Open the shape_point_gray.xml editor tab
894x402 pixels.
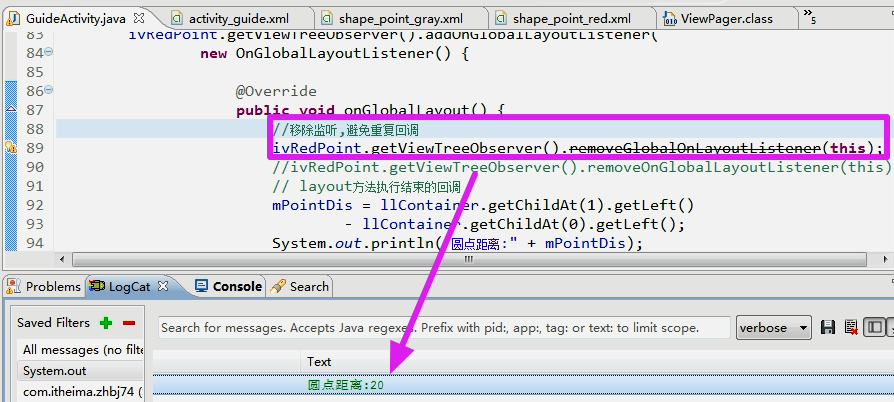point(401,19)
